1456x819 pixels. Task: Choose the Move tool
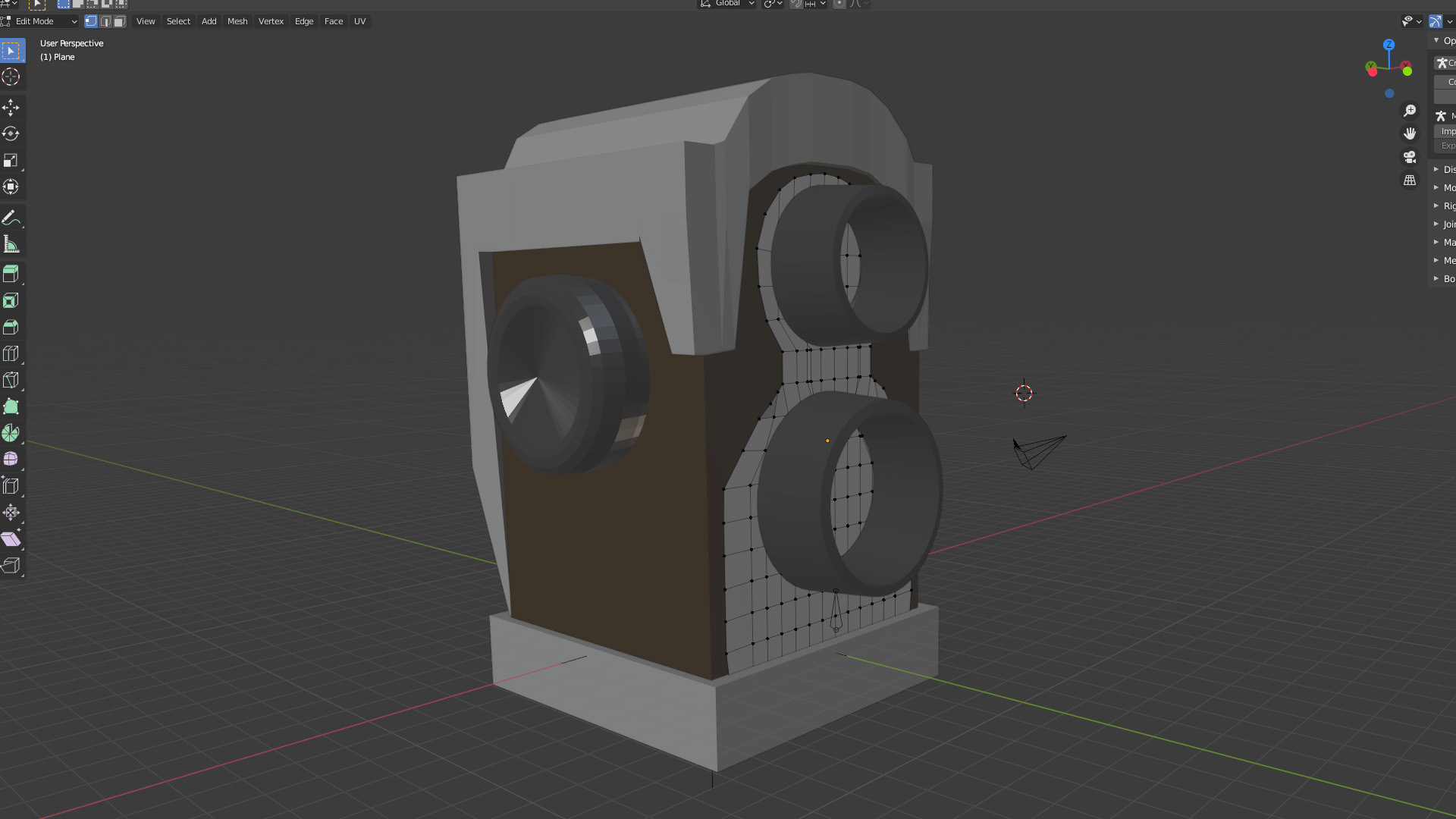tap(11, 108)
